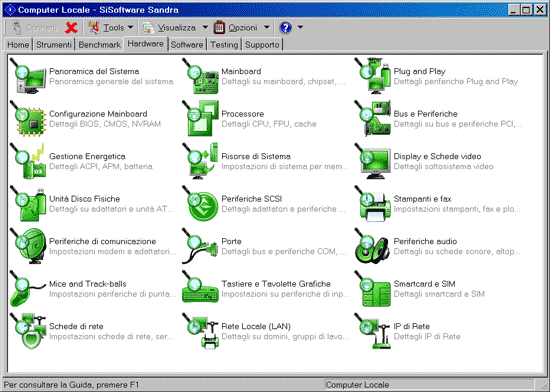Open the Unità Disco Fisiche icon
This screenshot has width=550, height=392.
28,204
